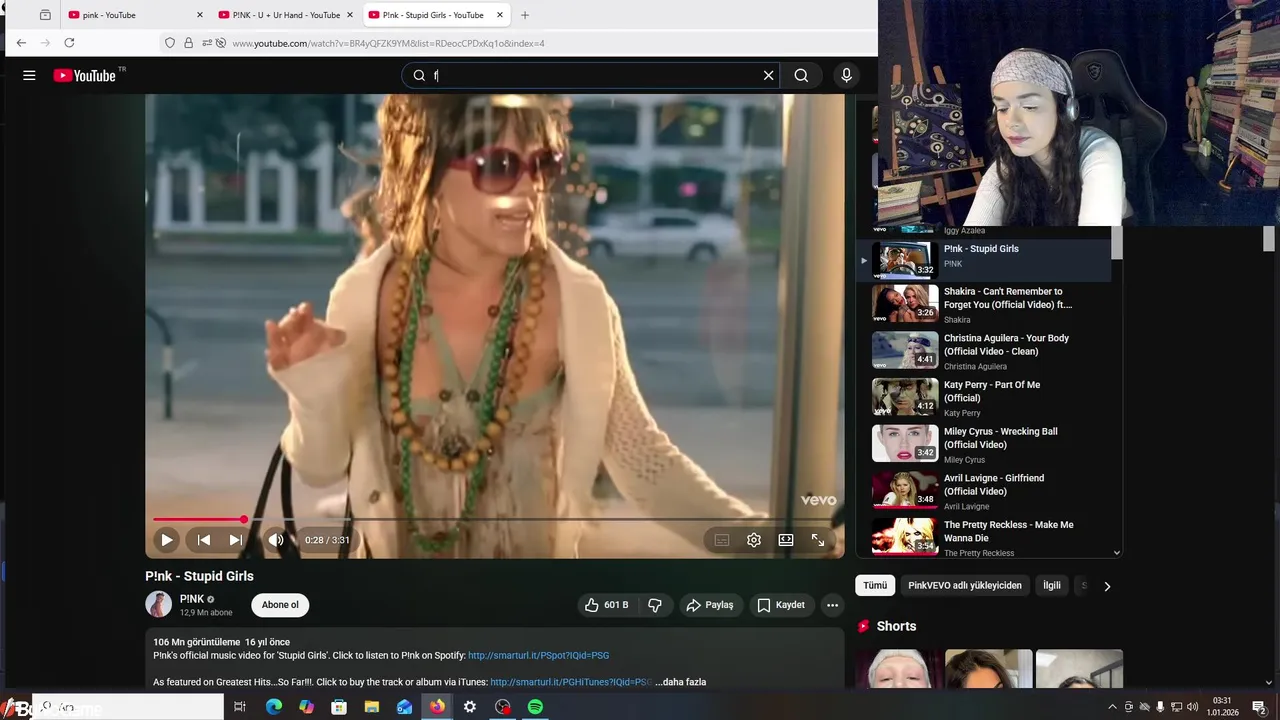This screenshot has width=1280, height=720.
Task: Select the P!nk - Stupid Girls playlist entry
Action: point(985,259)
